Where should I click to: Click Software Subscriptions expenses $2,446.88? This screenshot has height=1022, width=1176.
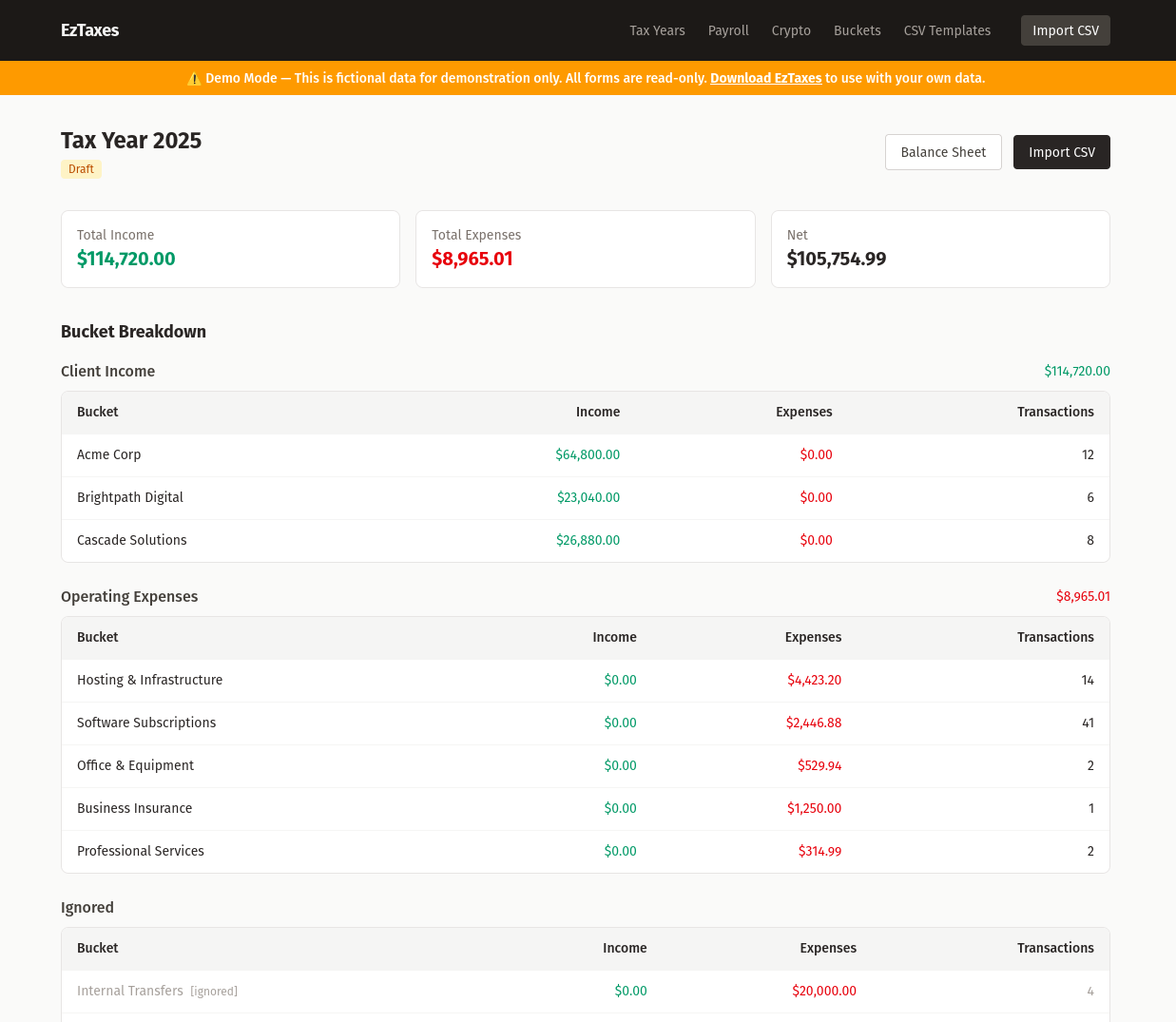tap(814, 723)
